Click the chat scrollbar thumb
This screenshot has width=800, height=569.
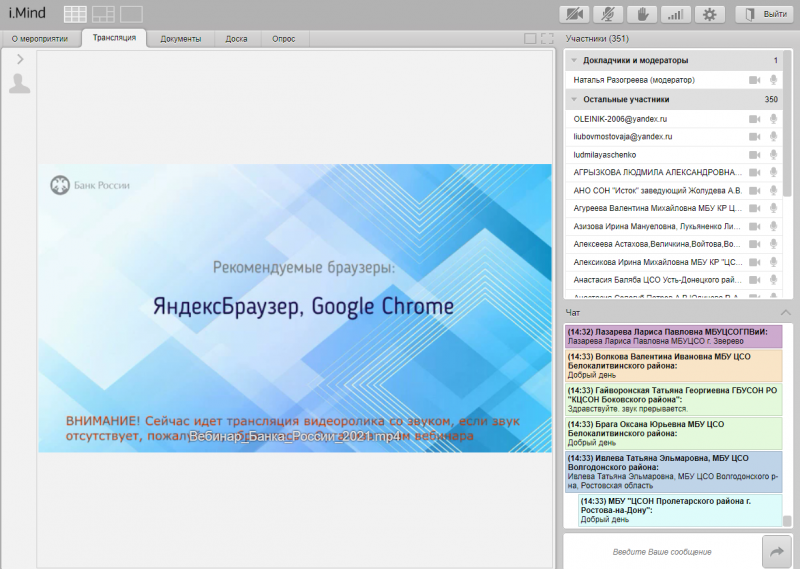click(x=787, y=521)
